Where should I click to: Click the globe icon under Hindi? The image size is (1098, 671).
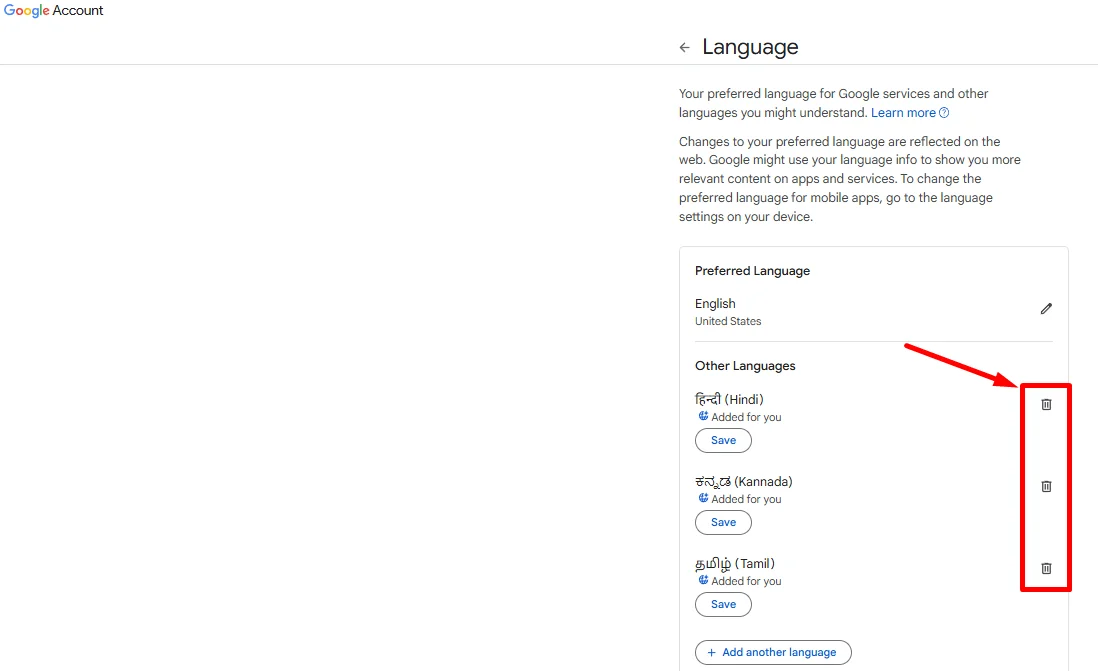tap(700, 417)
